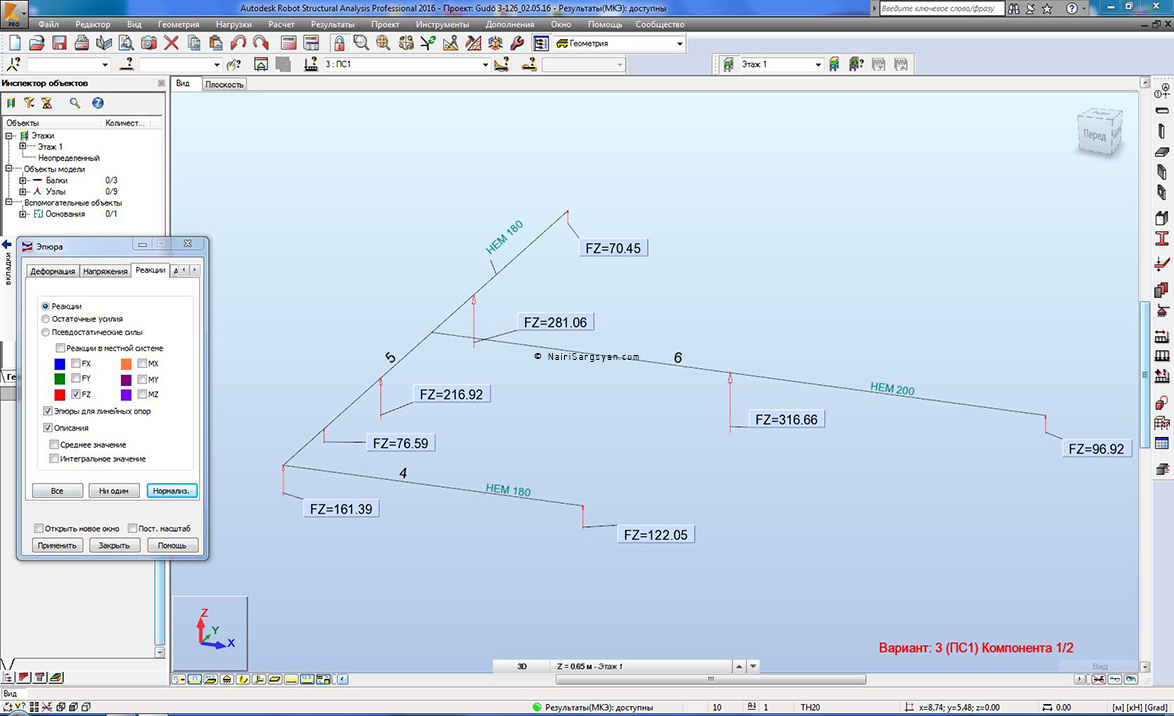Image resolution: width=1174 pixels, height=716 pixels.
Task: Enable the Среднее значение checkbox
Action: pyautogui.click(x=54, y=445)
